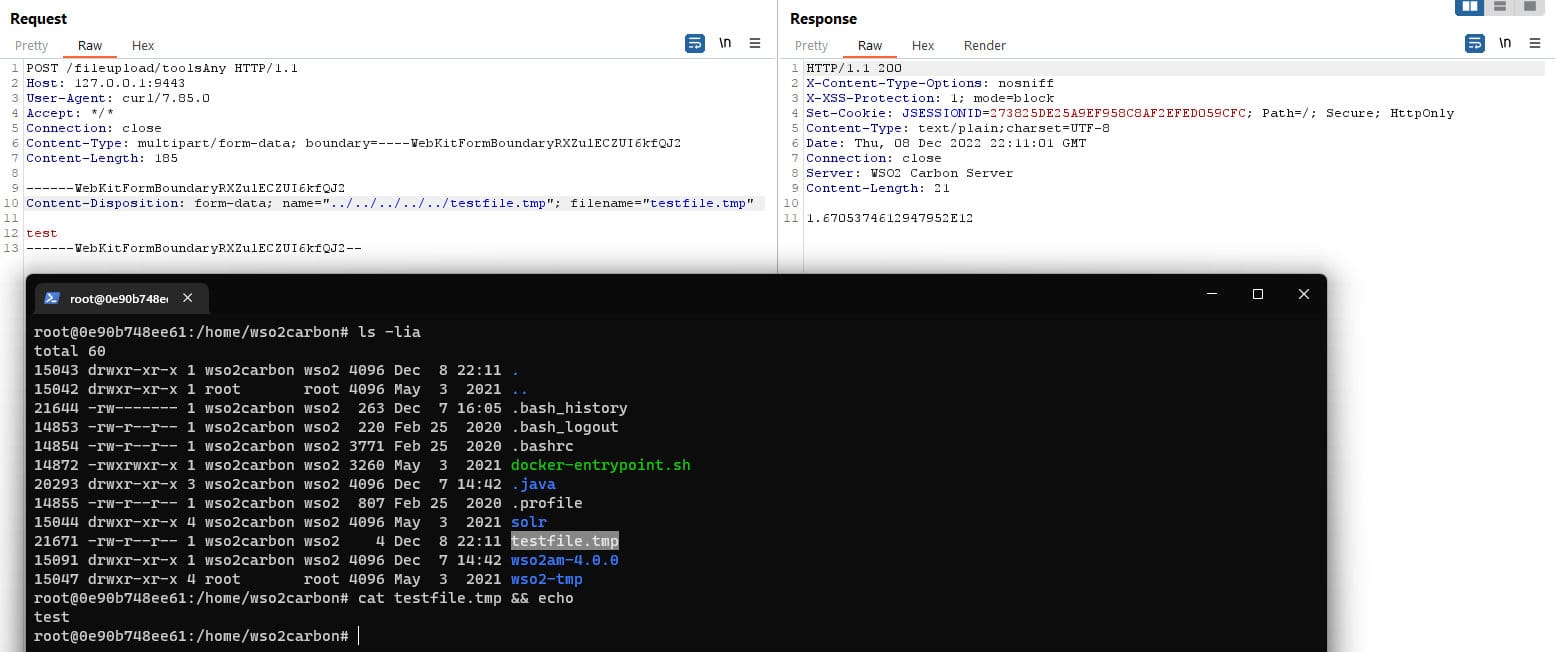Toggle word wrap icon in Request panel
Screen dimensions: 1556x652
pos(695,44)
